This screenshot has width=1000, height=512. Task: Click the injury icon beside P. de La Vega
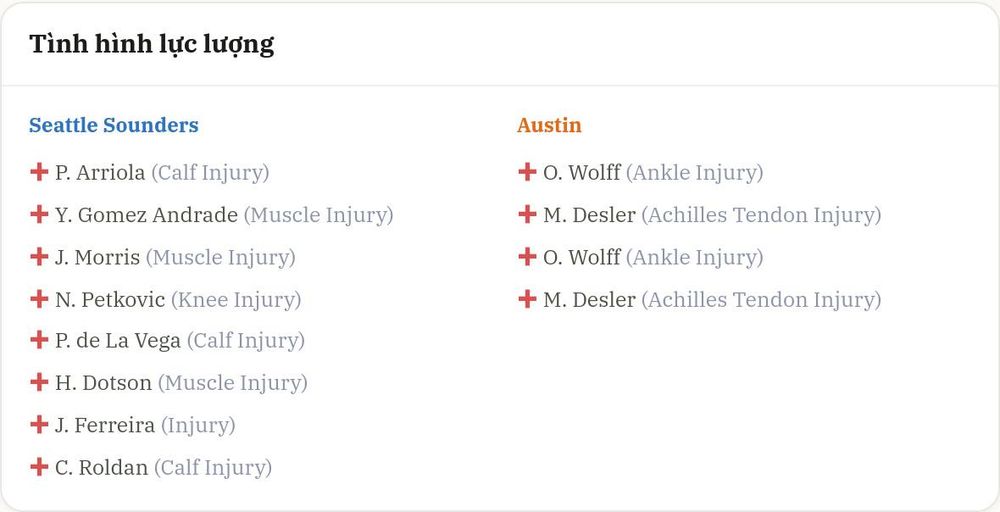(39, 340)
